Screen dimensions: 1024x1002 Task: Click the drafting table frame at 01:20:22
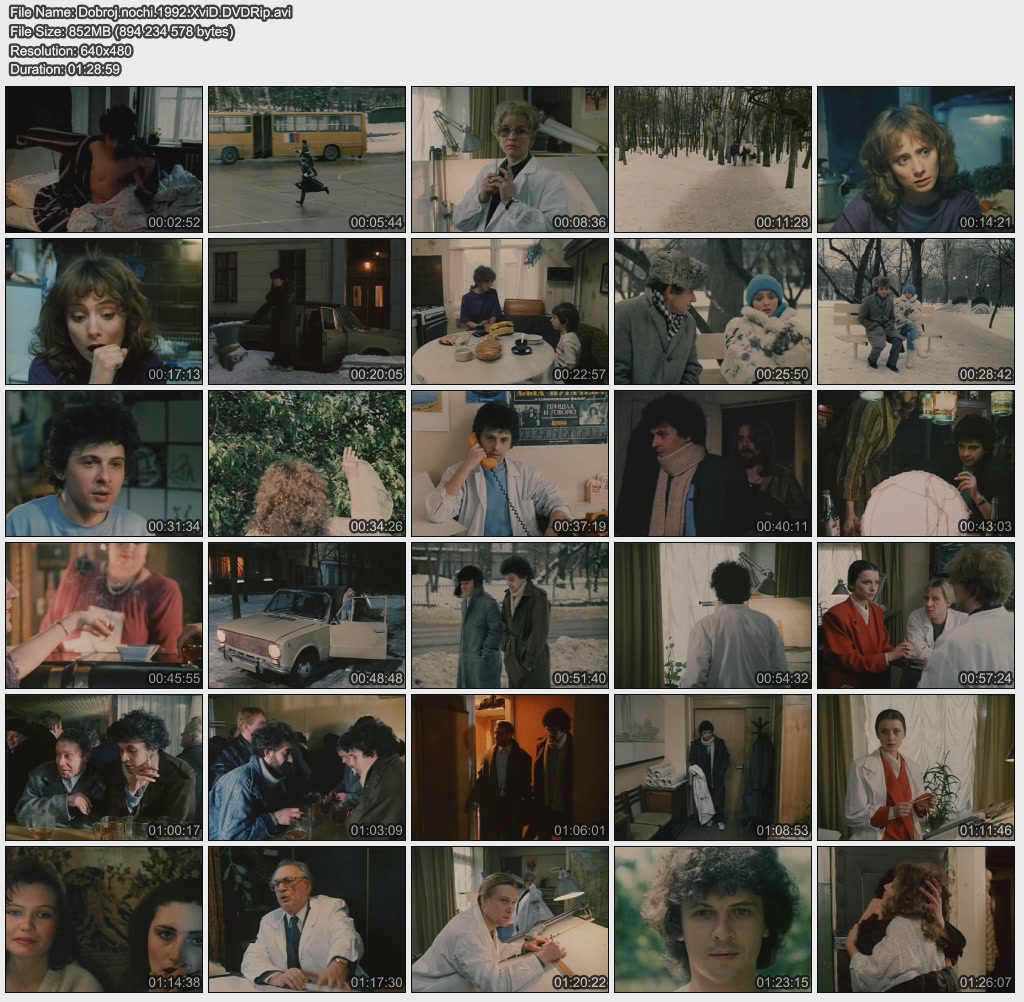click(x=510, y=920)
